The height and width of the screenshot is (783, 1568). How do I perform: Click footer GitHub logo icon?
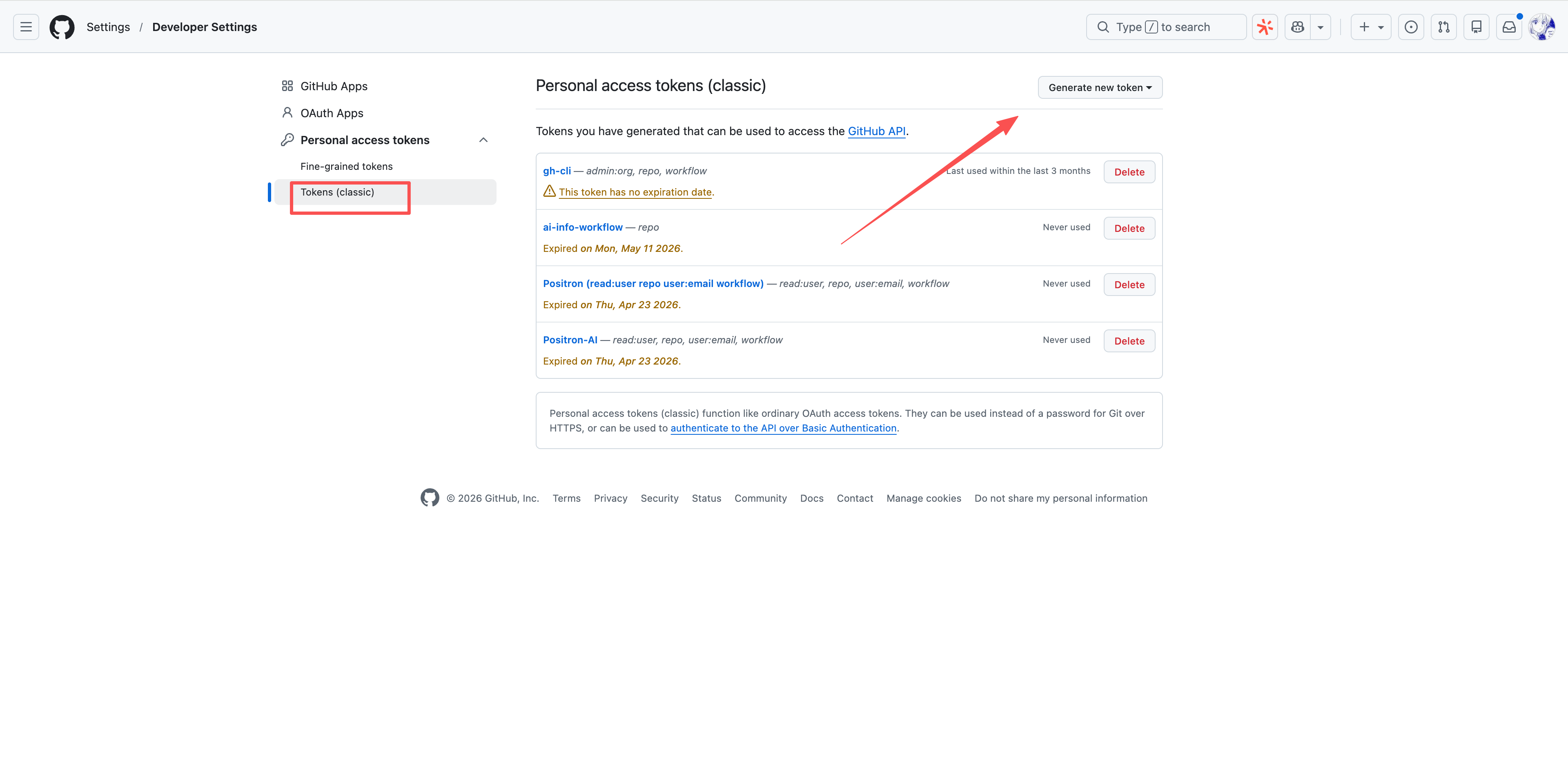coord(430,498)
